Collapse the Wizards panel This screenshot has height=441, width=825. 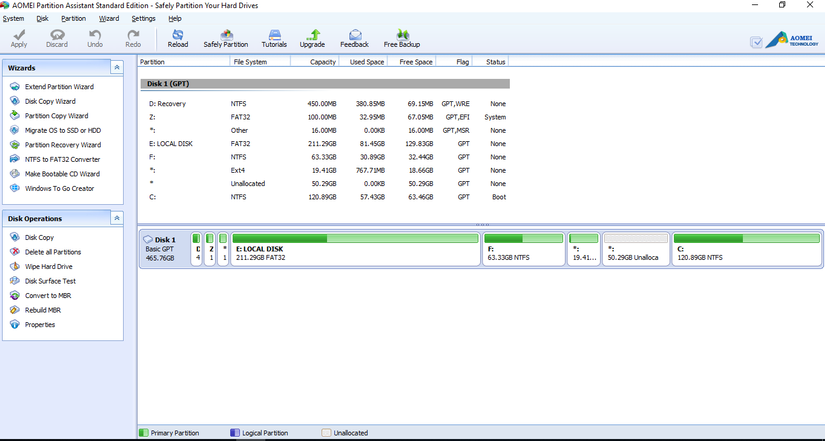117,67
